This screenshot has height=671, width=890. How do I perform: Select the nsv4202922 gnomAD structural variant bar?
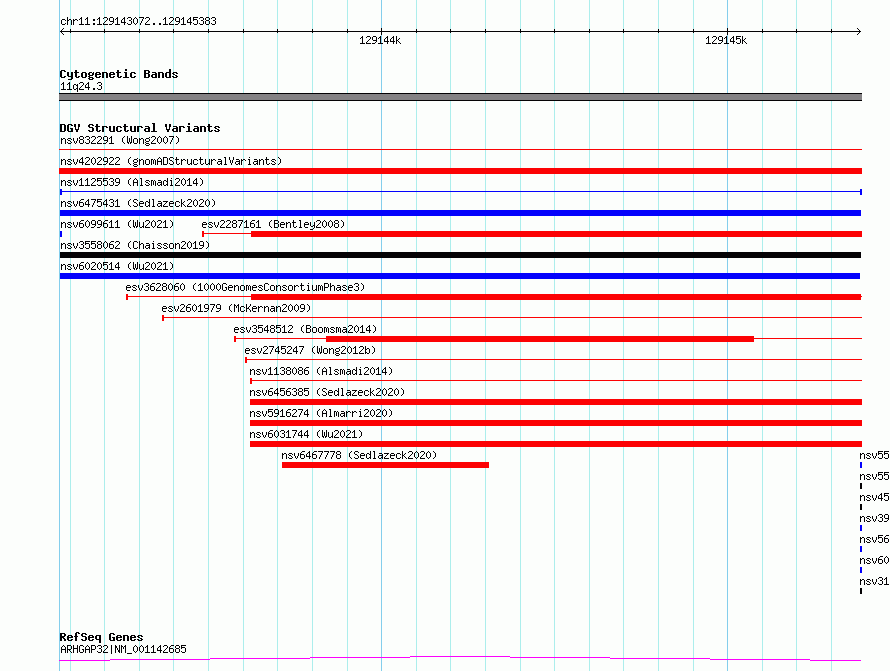[x=460, y=171]
